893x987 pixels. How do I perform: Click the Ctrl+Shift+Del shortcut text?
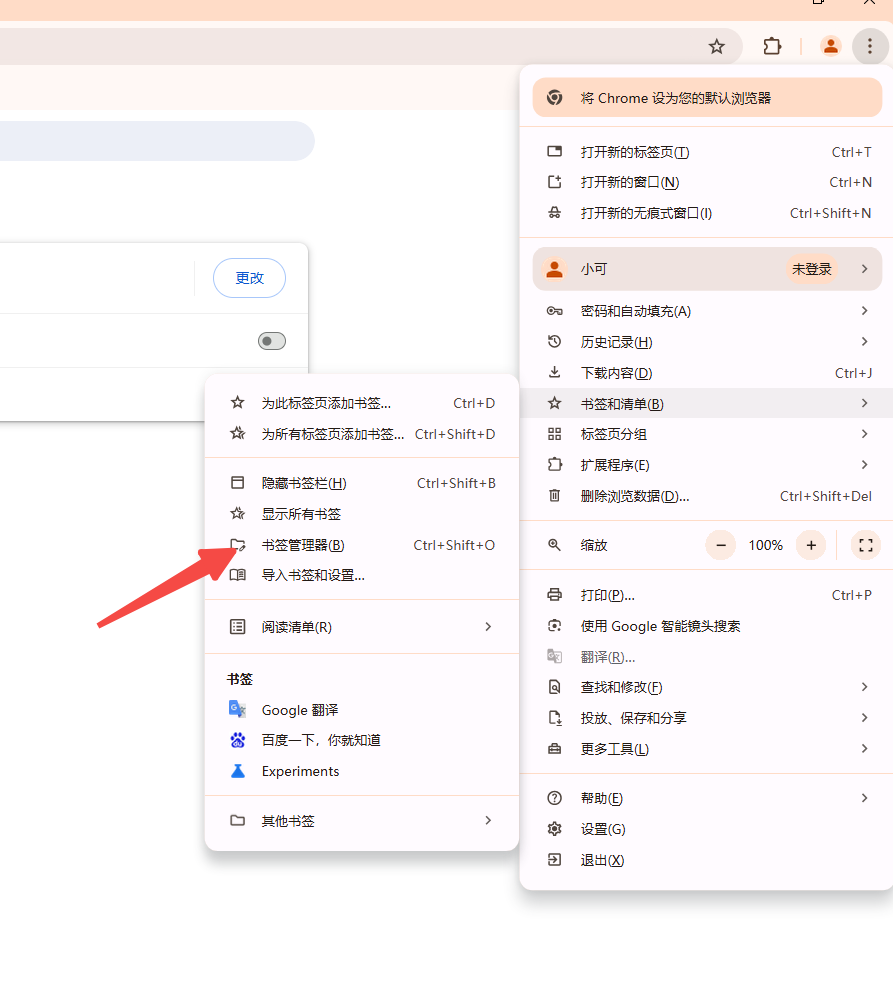(826, 496)
